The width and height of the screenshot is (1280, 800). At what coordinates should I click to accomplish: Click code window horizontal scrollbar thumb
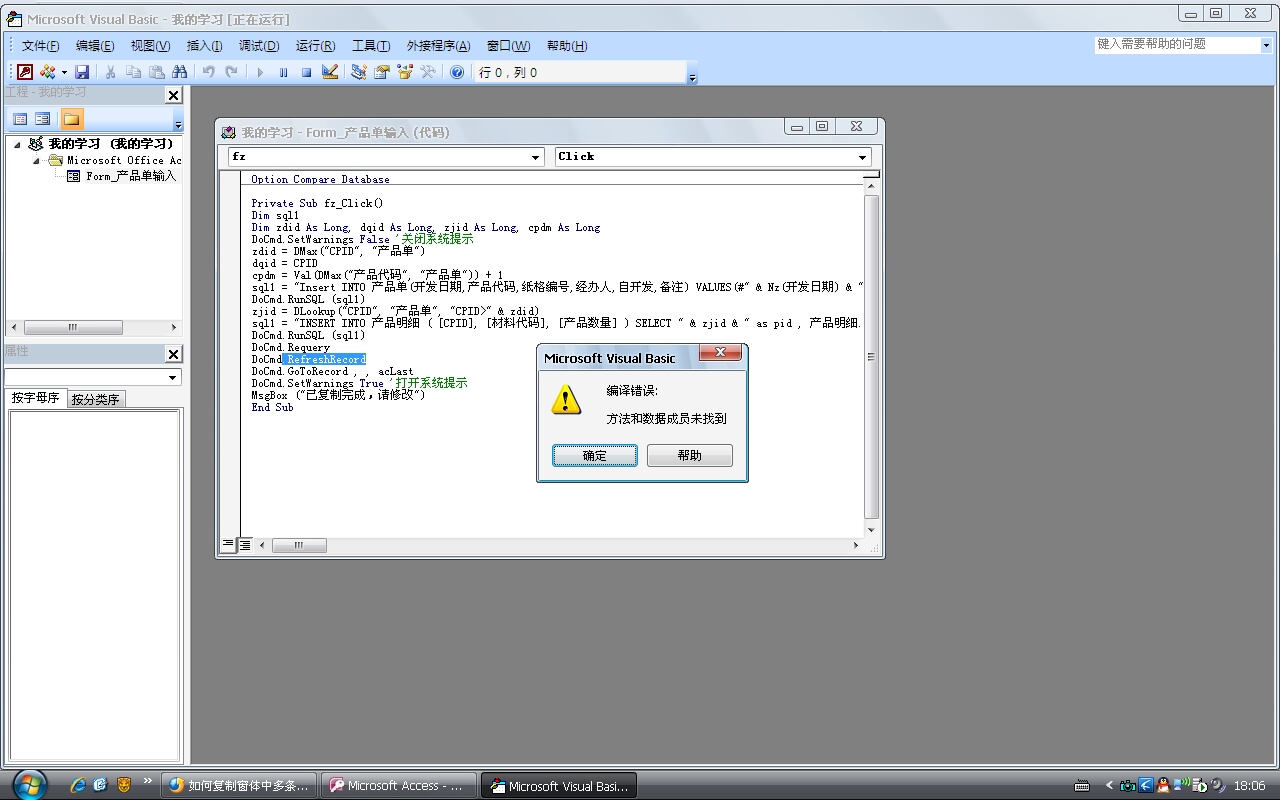[299, 545]
